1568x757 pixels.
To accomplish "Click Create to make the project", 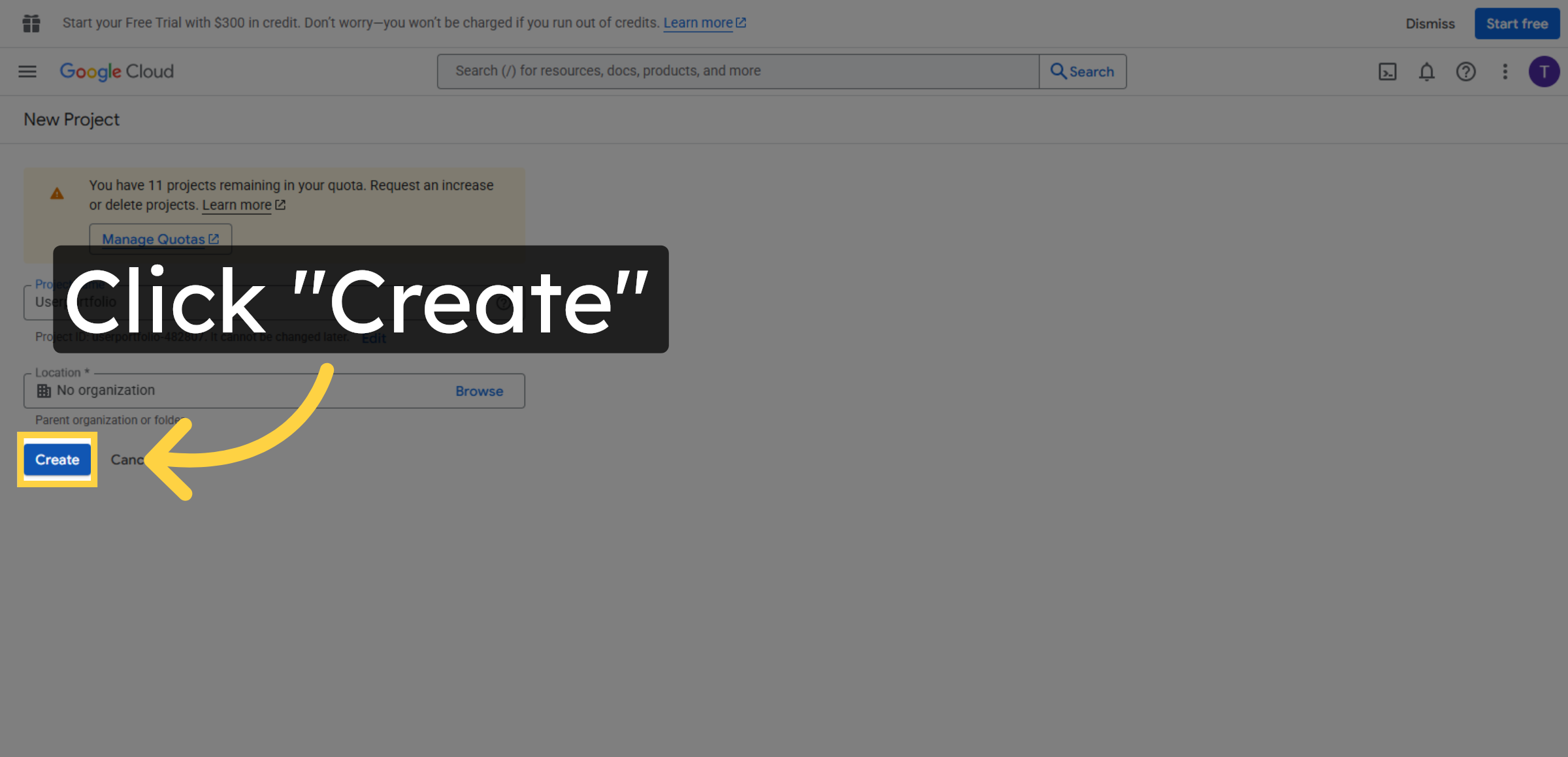I will 57,459.
